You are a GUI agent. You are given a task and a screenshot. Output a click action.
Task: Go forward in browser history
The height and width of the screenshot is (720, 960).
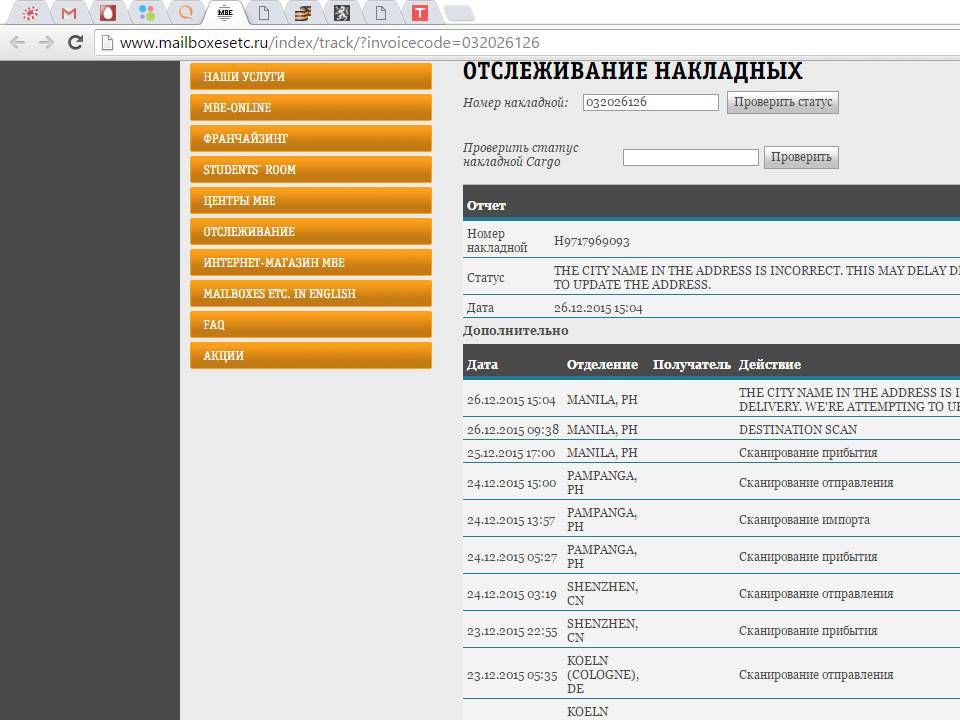point(46,42)
